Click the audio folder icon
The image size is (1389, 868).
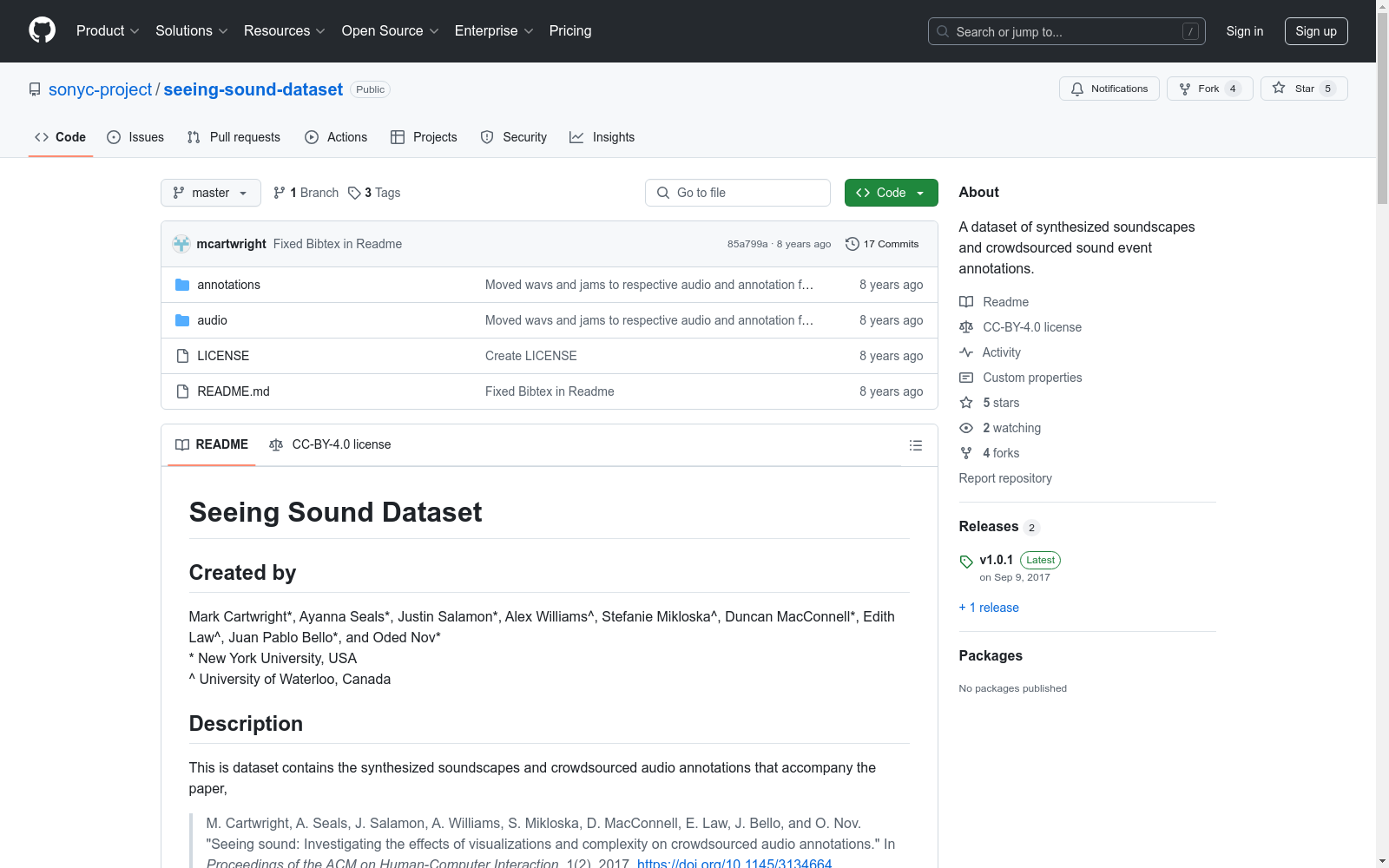click(x=182, y=320)
